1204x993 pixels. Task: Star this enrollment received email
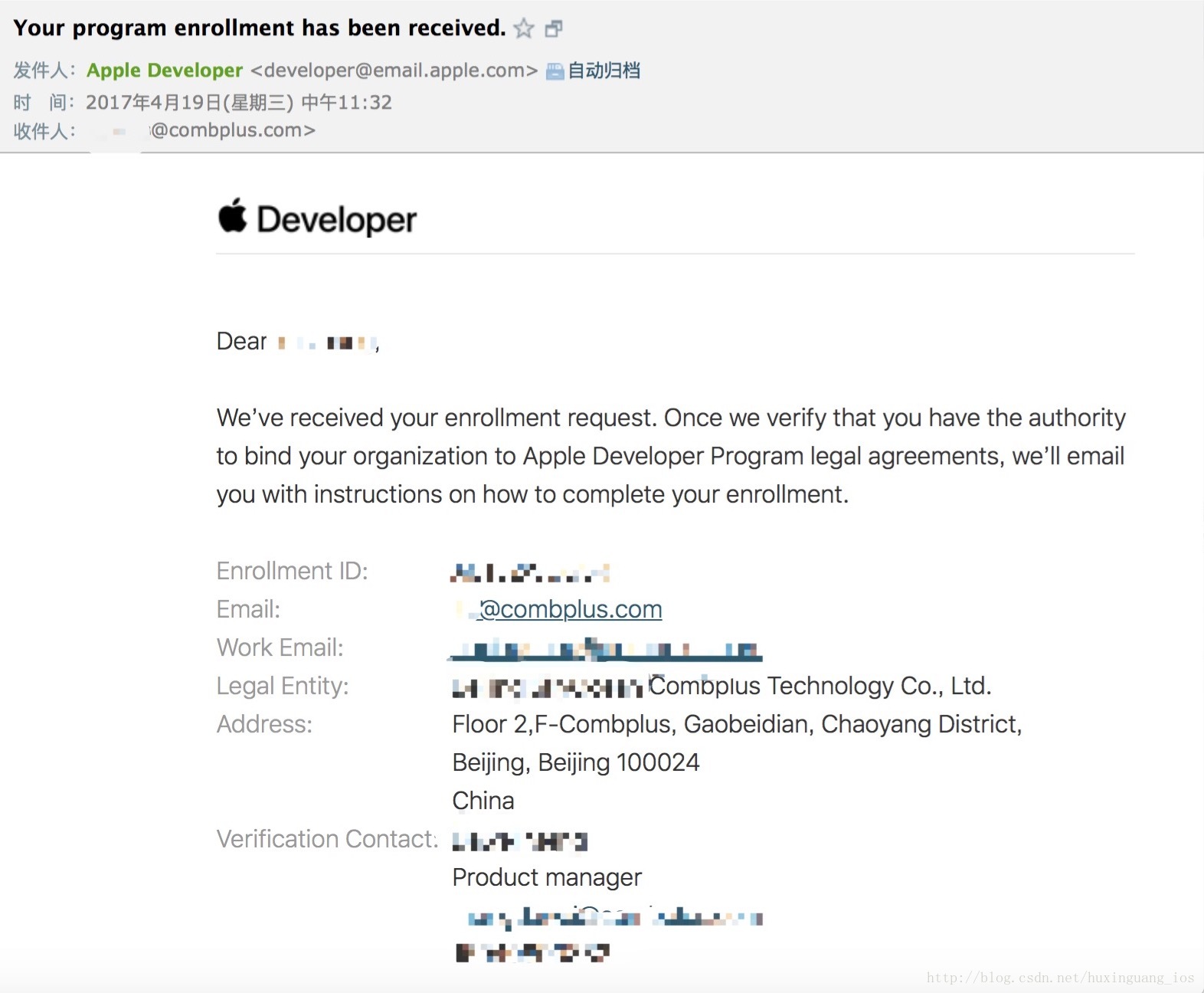click(x=524, y=29)
